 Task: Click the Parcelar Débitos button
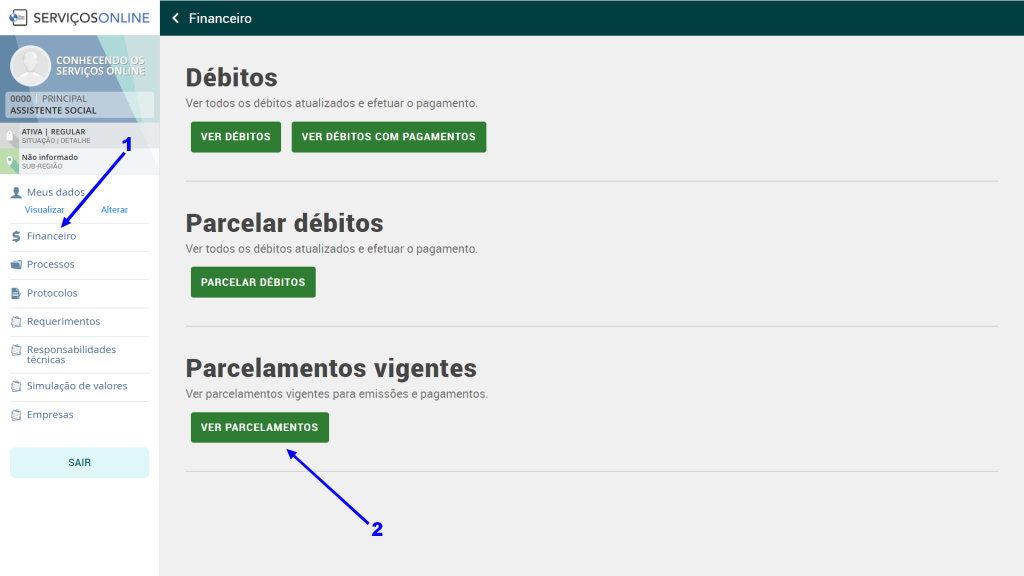[x=253, y=282]
